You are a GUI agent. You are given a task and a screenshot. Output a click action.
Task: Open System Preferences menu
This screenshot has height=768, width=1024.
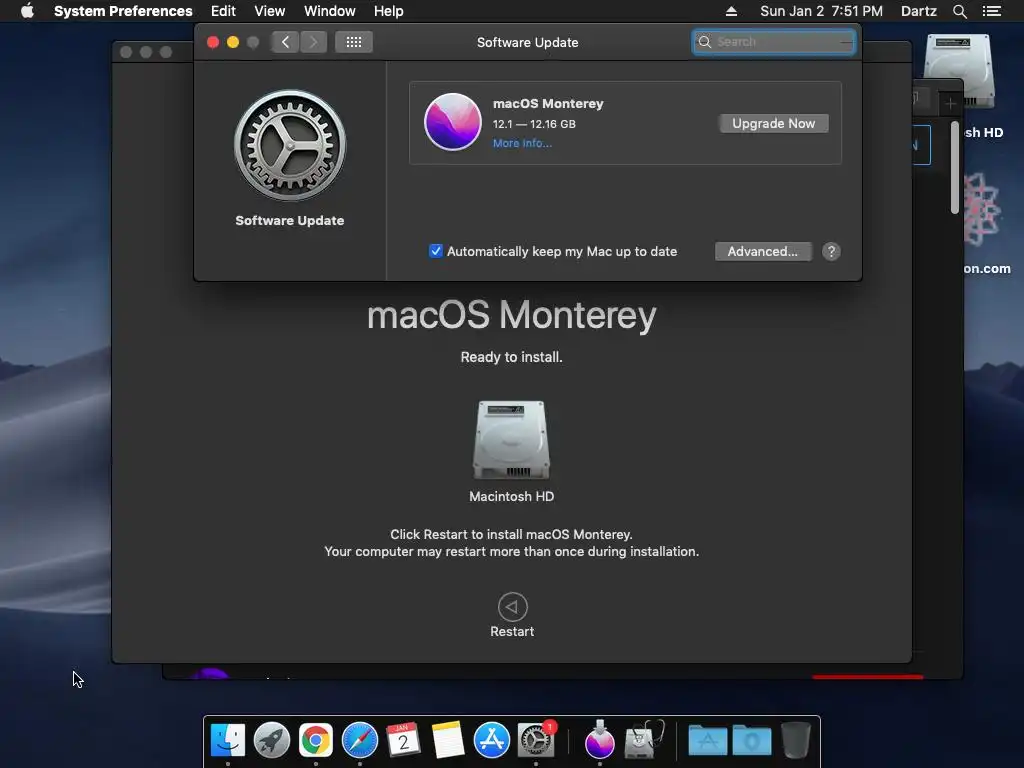point(123,11)
